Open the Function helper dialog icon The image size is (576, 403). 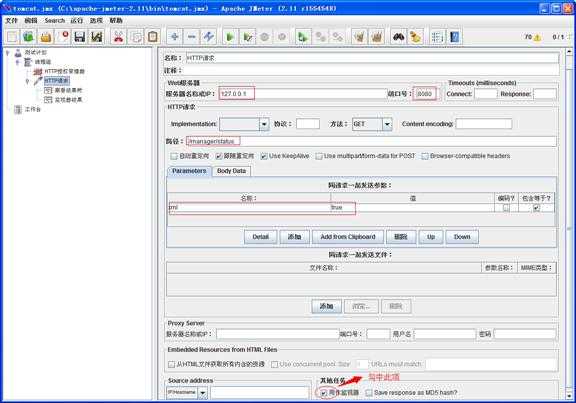pyautogui.click(x=437, y=37)
